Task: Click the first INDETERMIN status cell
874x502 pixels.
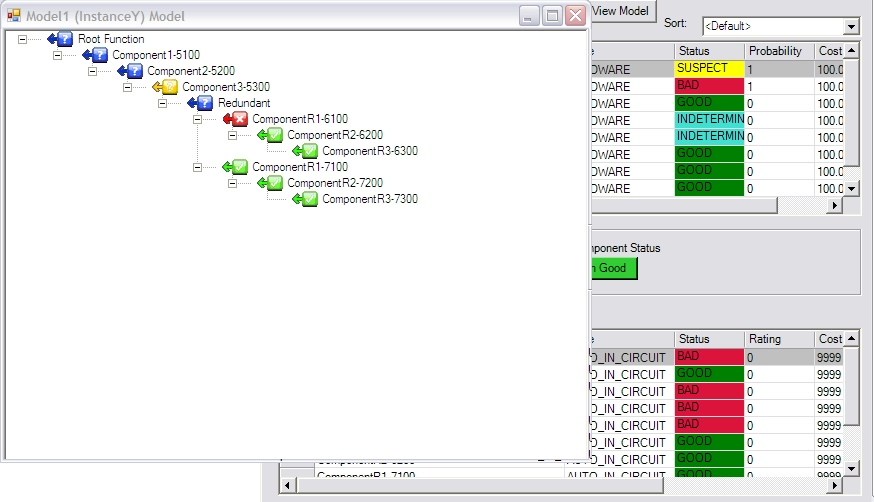Action: [x=709, y=120]
